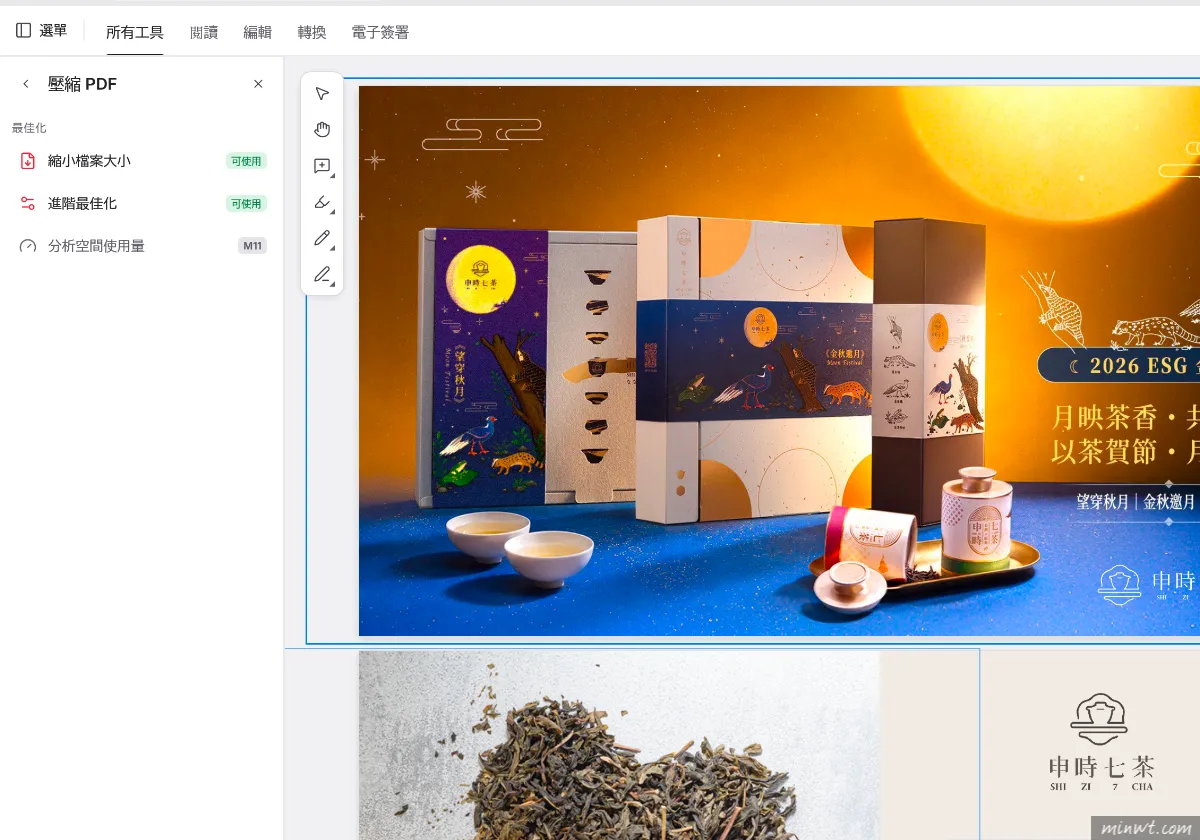Open the 選單 menu button
The width and height of the screenshot is (1200, 840).
click(42, 31)
